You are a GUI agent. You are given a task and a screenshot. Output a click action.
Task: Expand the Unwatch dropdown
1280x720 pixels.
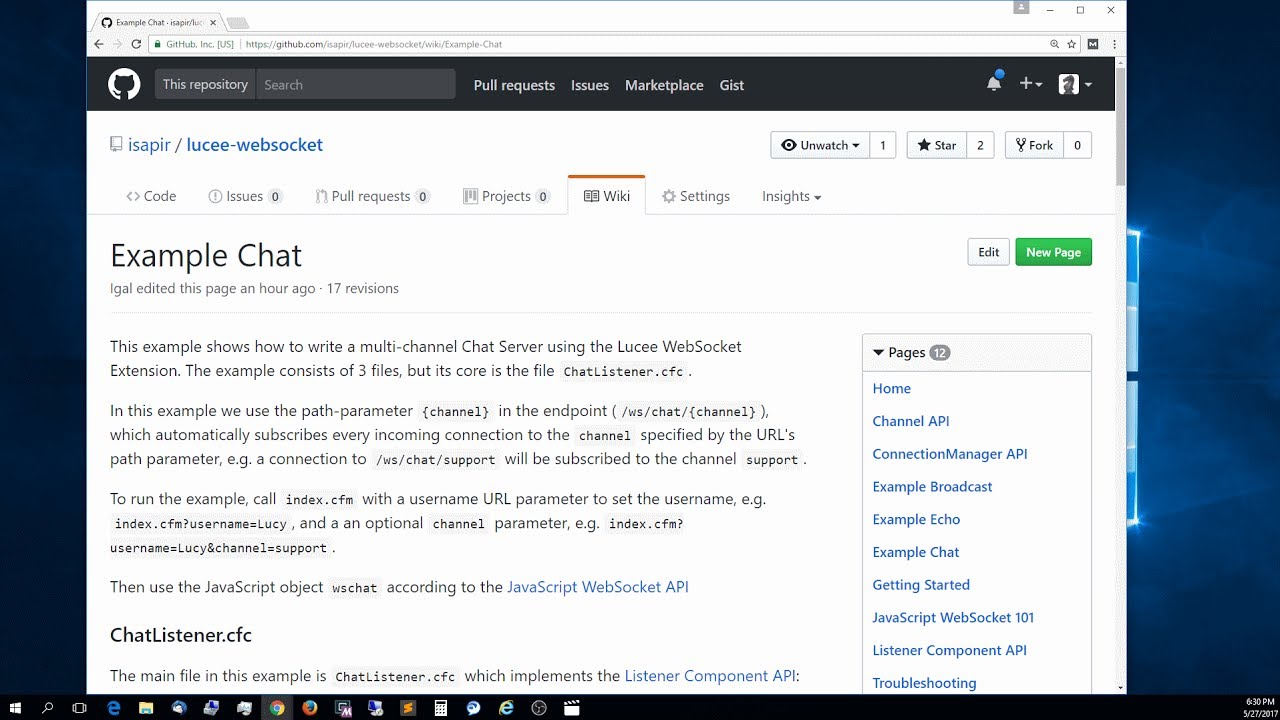point(820,145)
